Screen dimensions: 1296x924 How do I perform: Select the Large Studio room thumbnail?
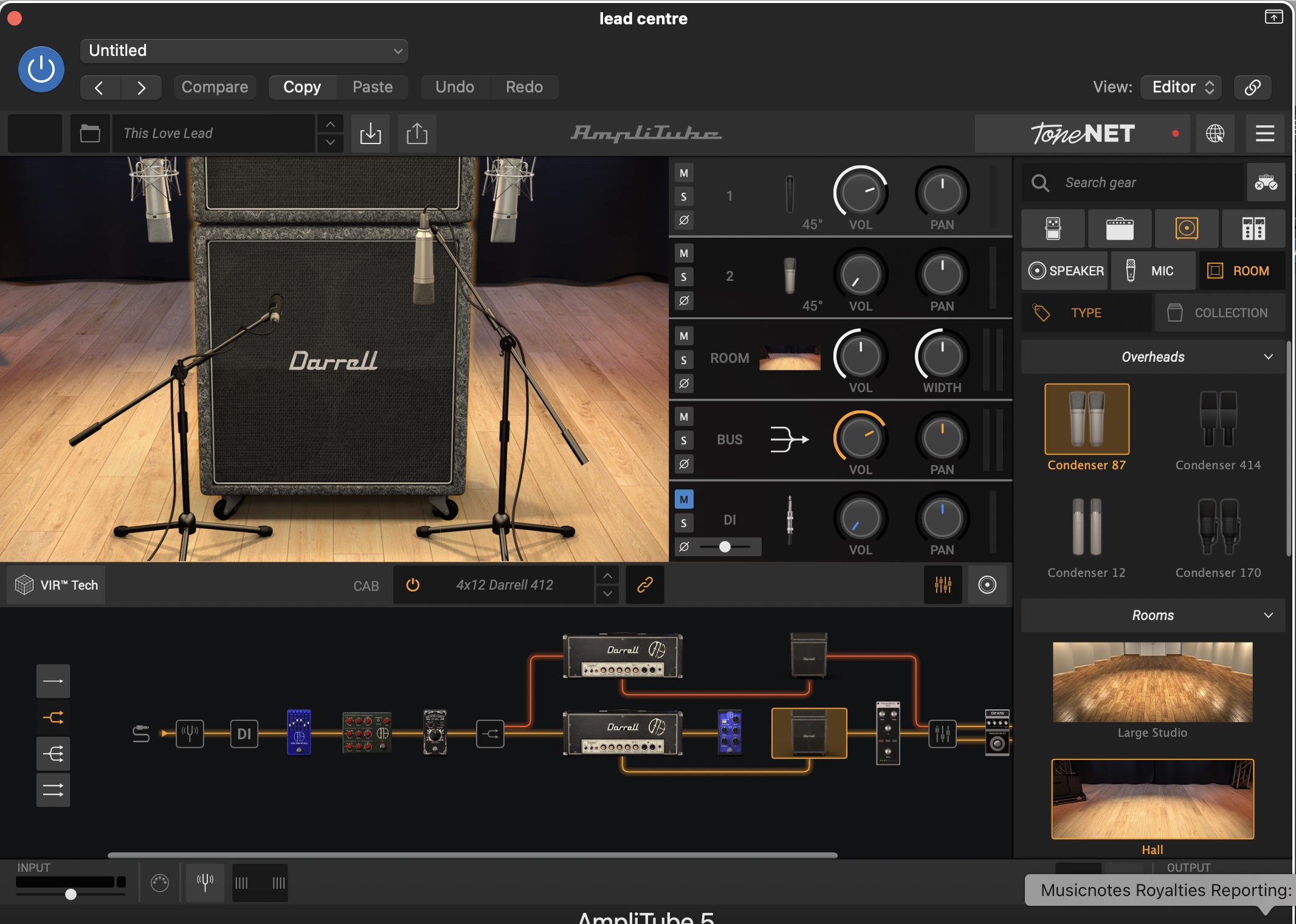tap(1153, 682)
